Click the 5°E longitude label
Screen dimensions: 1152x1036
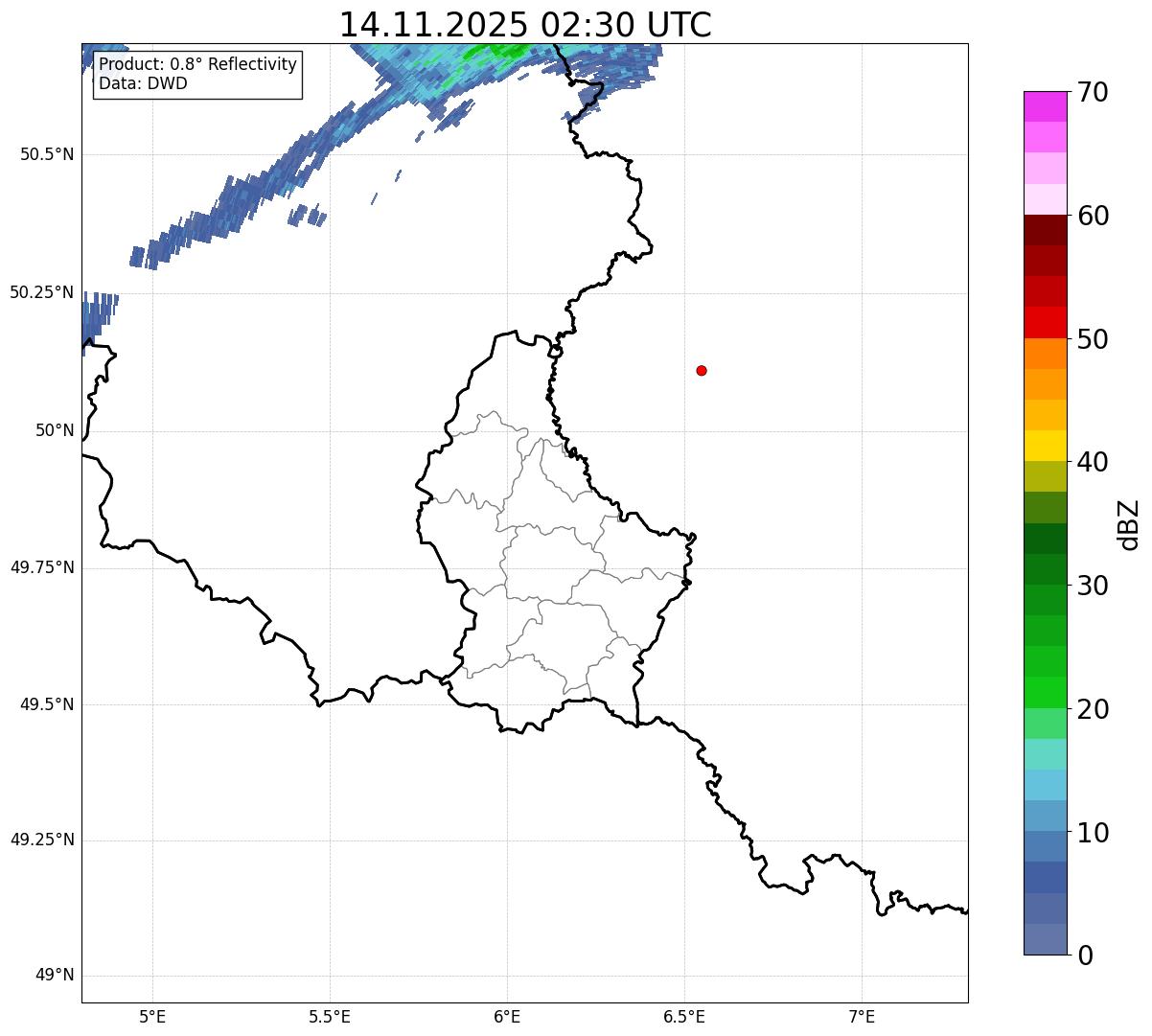pyautogui.click(x=152, y=1016)
